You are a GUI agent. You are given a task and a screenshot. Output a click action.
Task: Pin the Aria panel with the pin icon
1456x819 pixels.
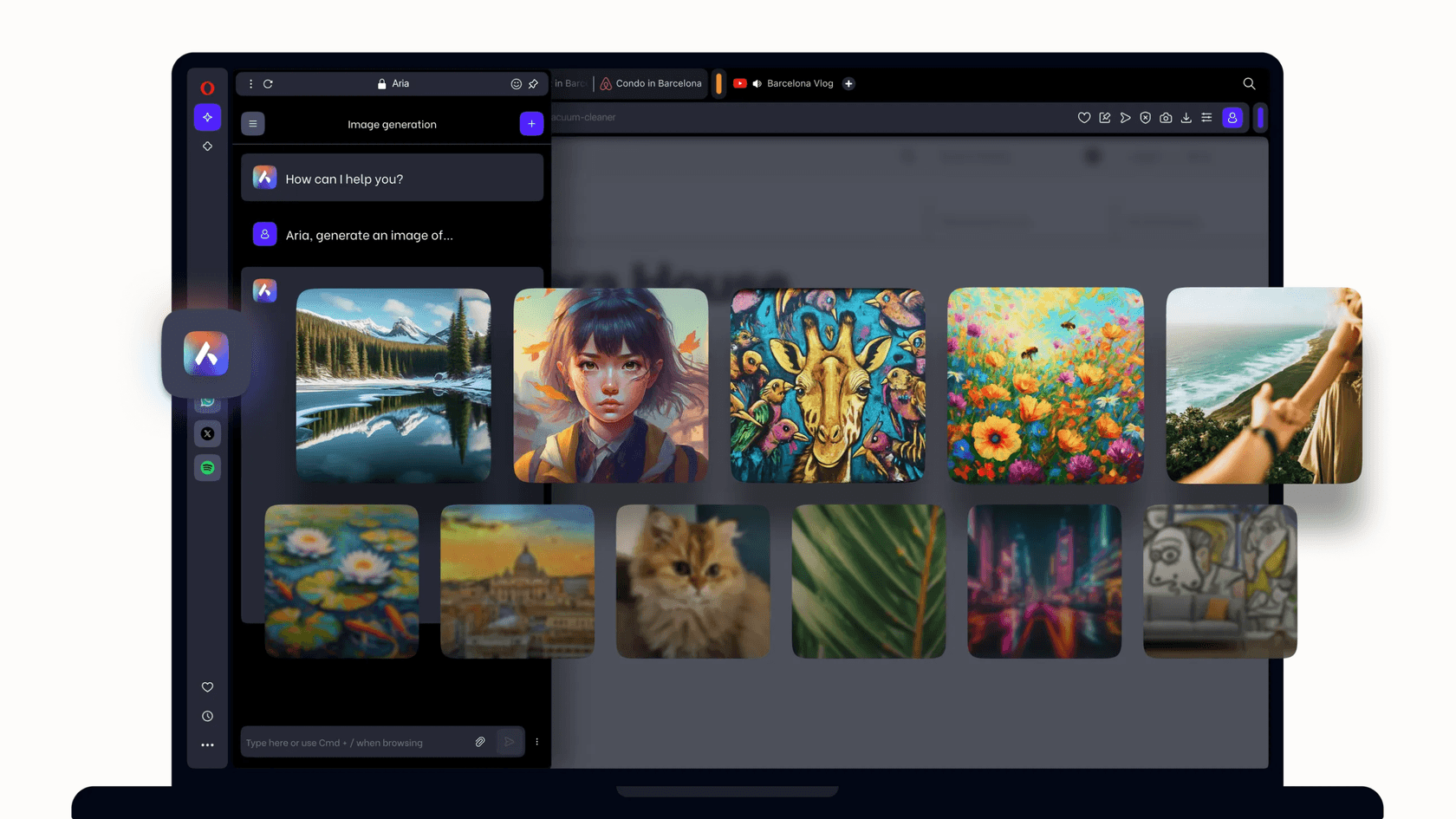coord(533,83)
